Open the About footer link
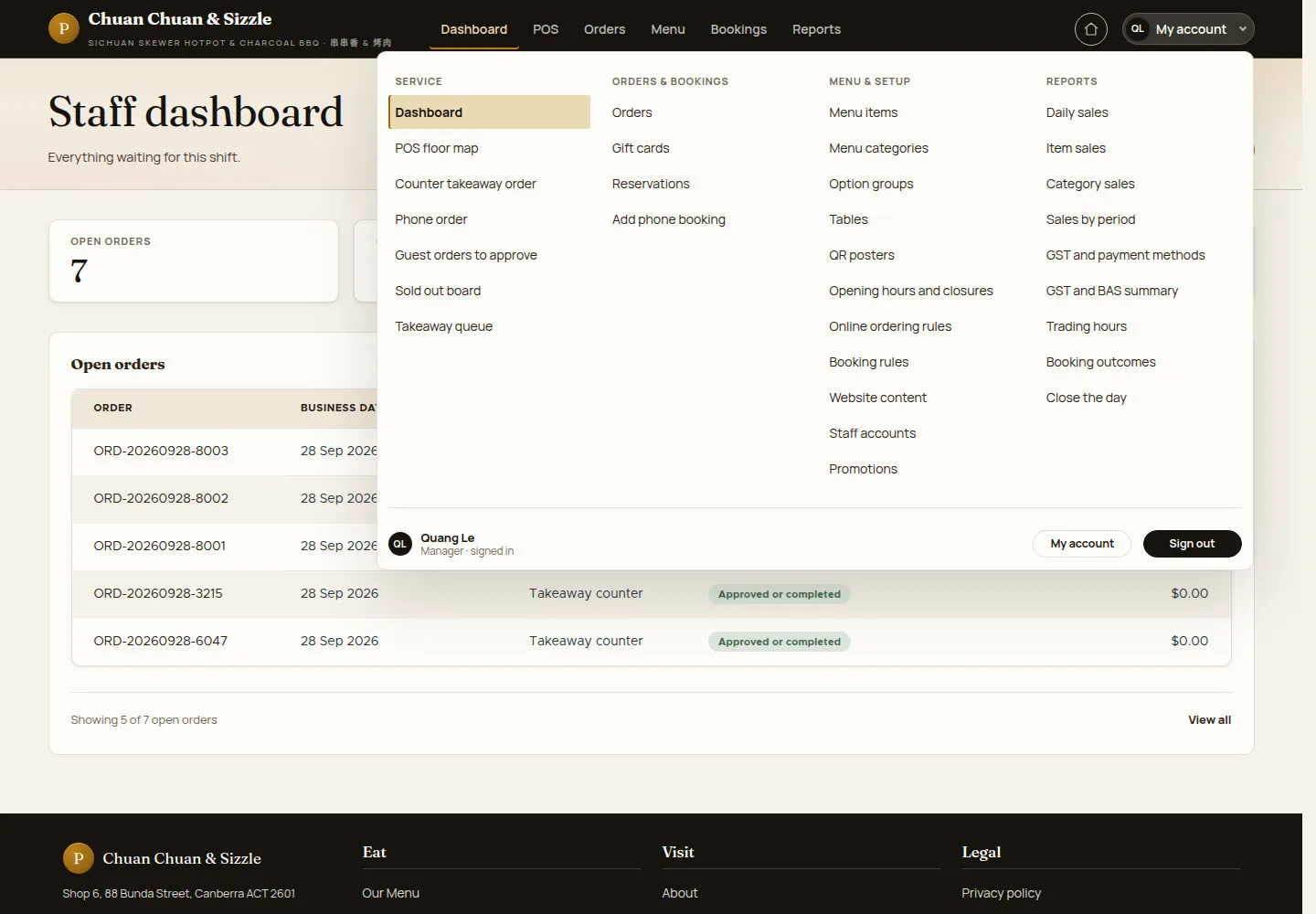The image size is (1316, 914). (x=679, y=893)
